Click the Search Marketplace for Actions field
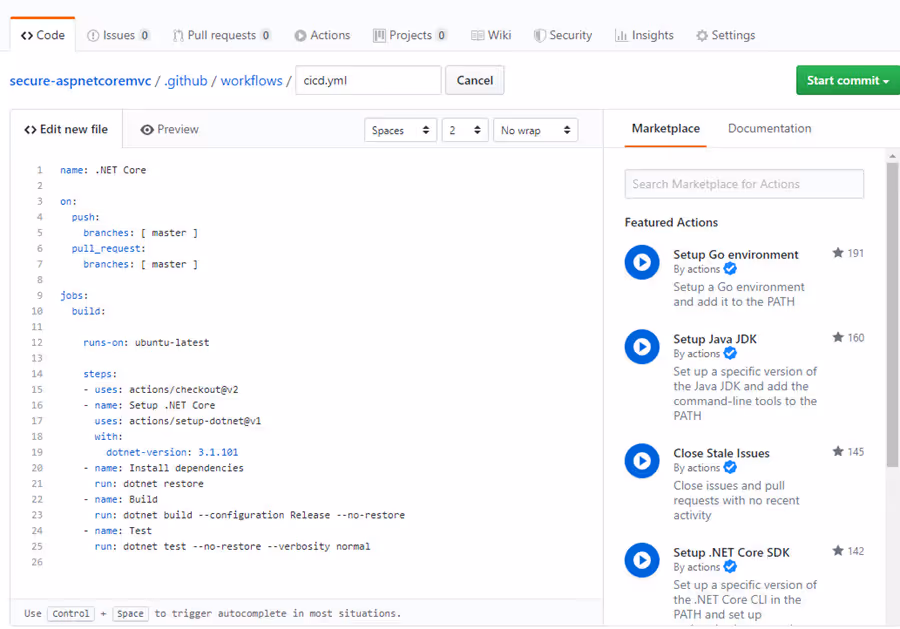Image resolution: width=900 pixels, height=629 pixels. click(744, 184)
